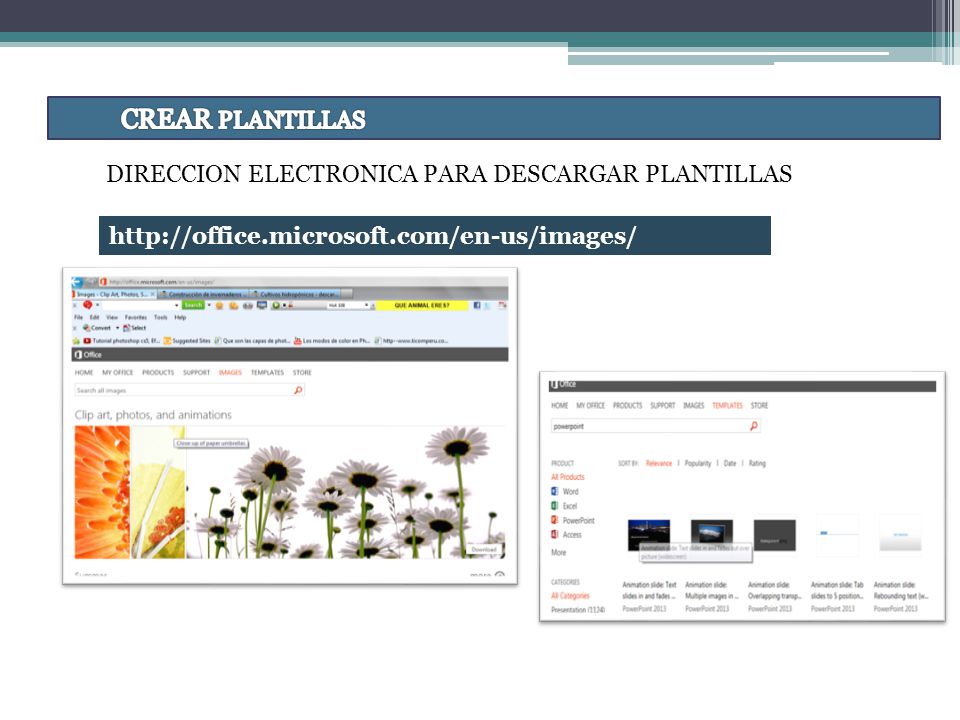
Task: Close the 'Images - Clip Art' browser tab
Action: pos(152,294)
